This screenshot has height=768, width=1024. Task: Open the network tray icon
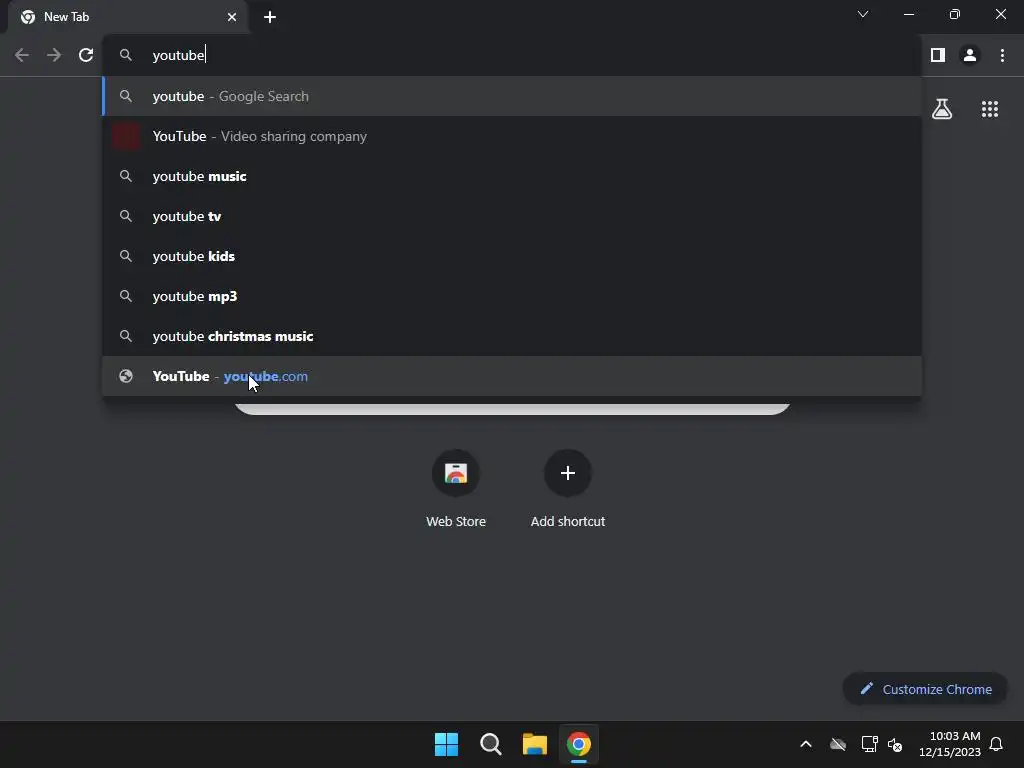click(869, 744)
